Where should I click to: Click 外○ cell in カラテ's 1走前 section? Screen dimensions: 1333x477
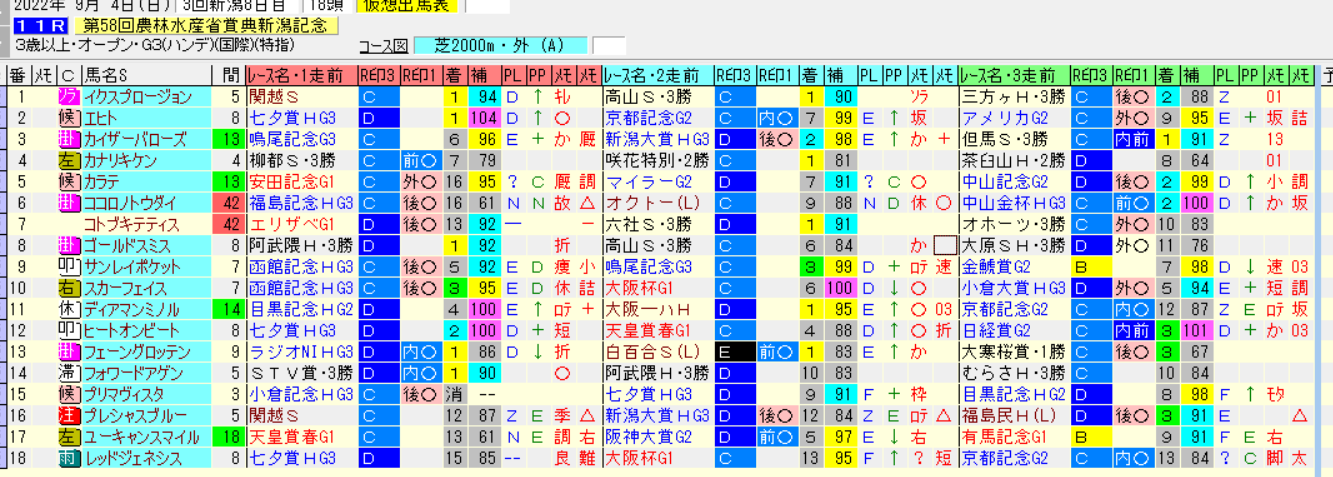[x=420, y=182]
